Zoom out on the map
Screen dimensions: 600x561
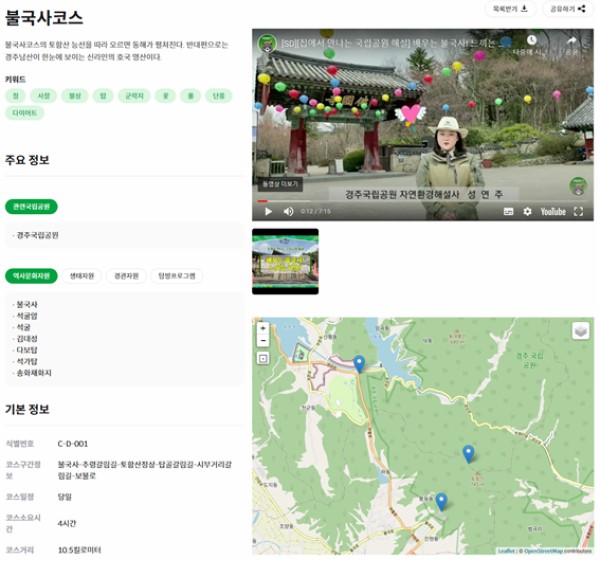click(x=263, y=340)
